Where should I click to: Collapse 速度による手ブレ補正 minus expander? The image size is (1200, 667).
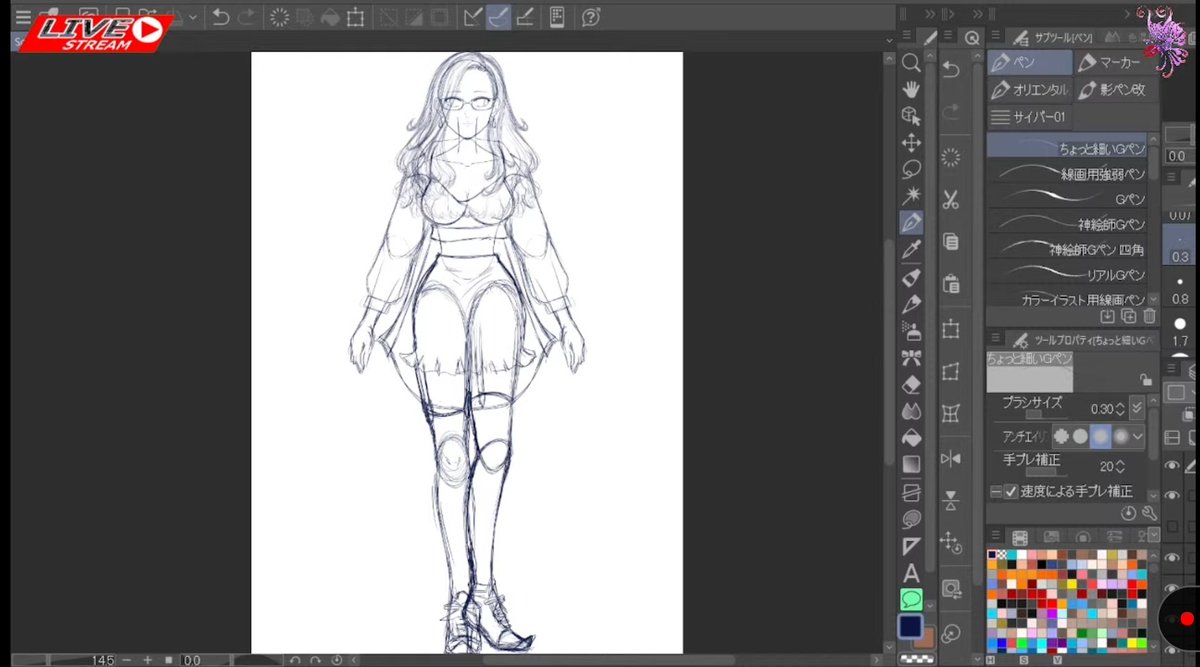(995, 491)
